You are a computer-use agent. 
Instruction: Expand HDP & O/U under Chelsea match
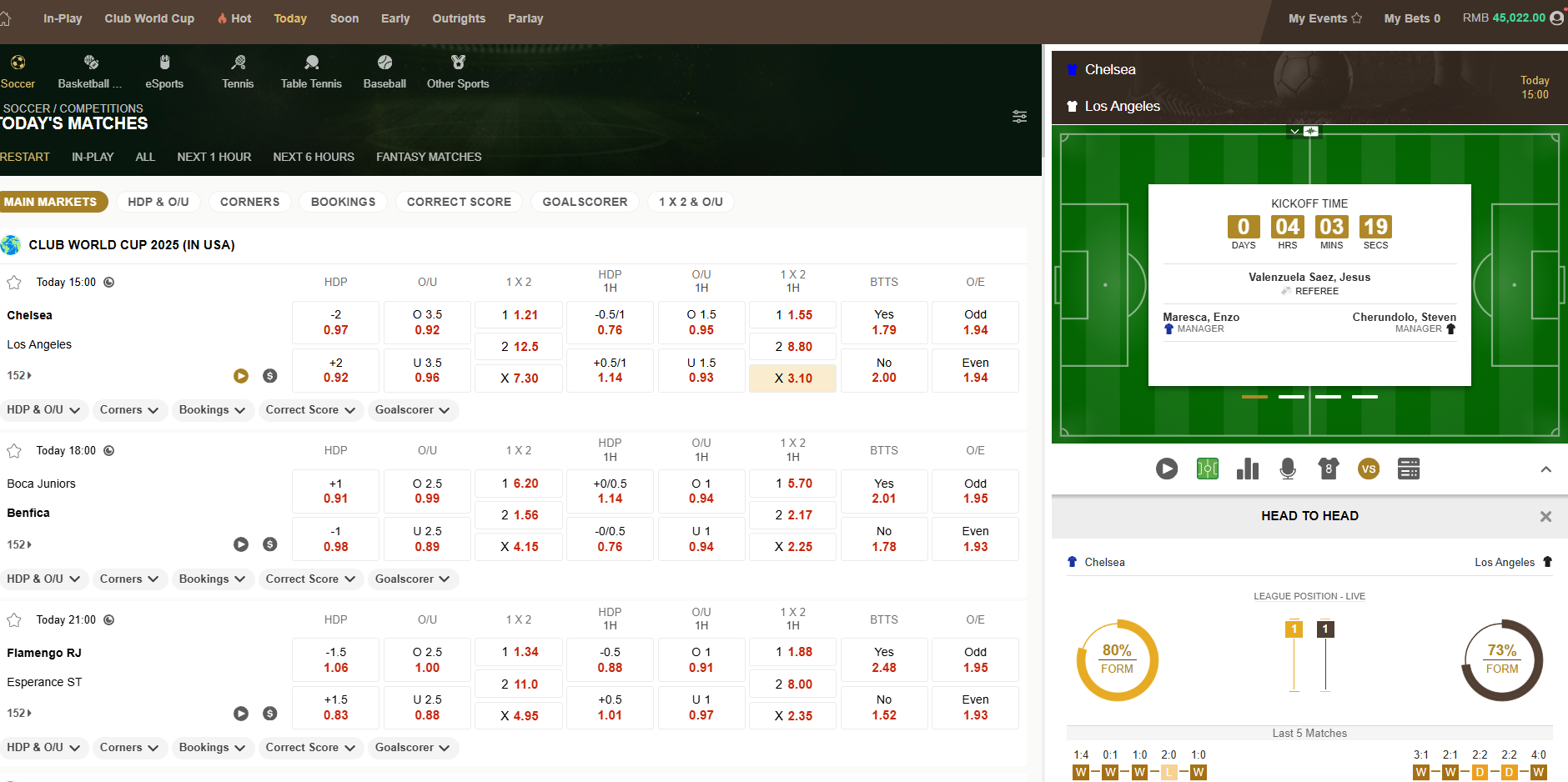point(43,410)
